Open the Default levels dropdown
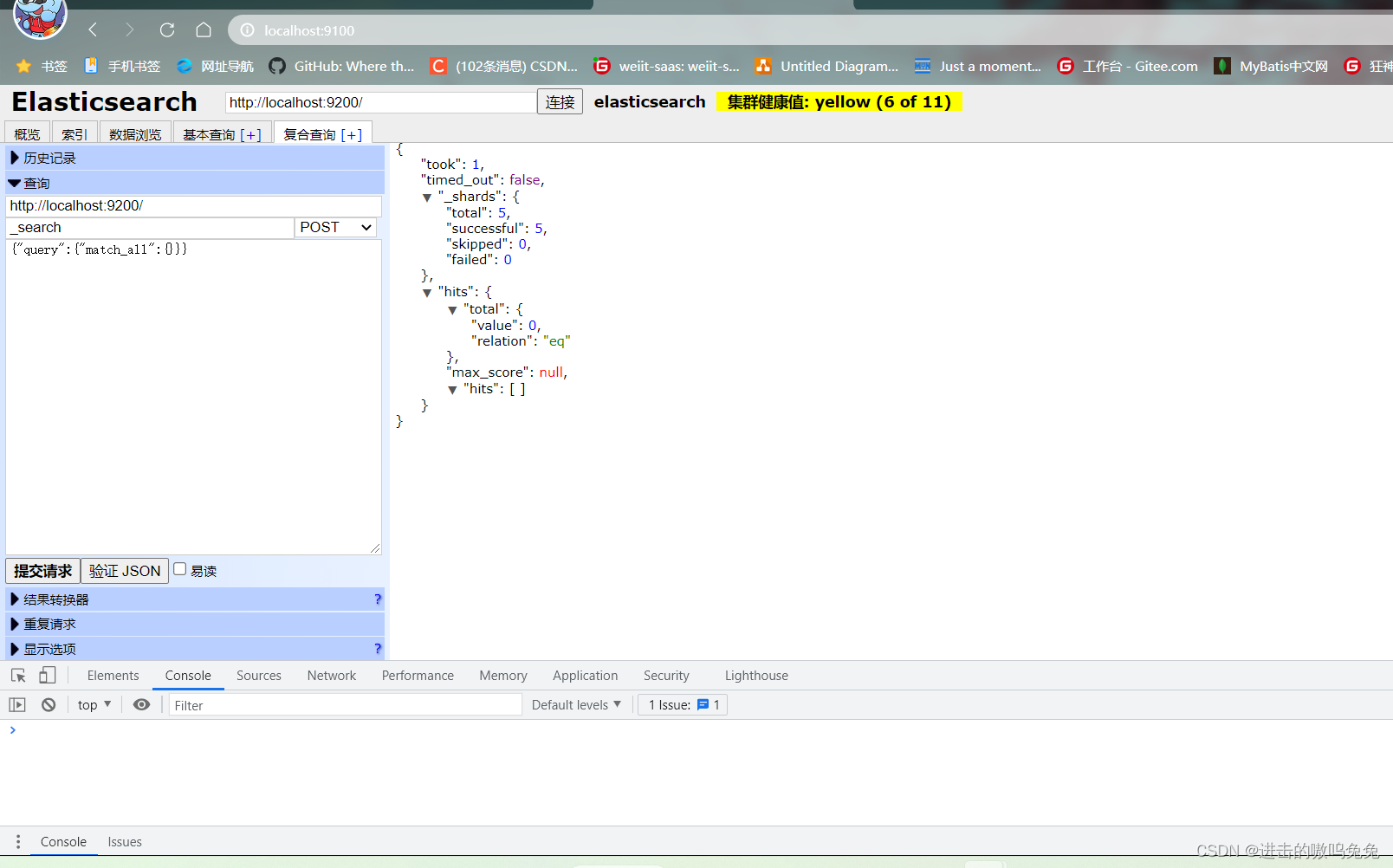Viewport: 1393px width, 868px height. (x=576, y=705)
